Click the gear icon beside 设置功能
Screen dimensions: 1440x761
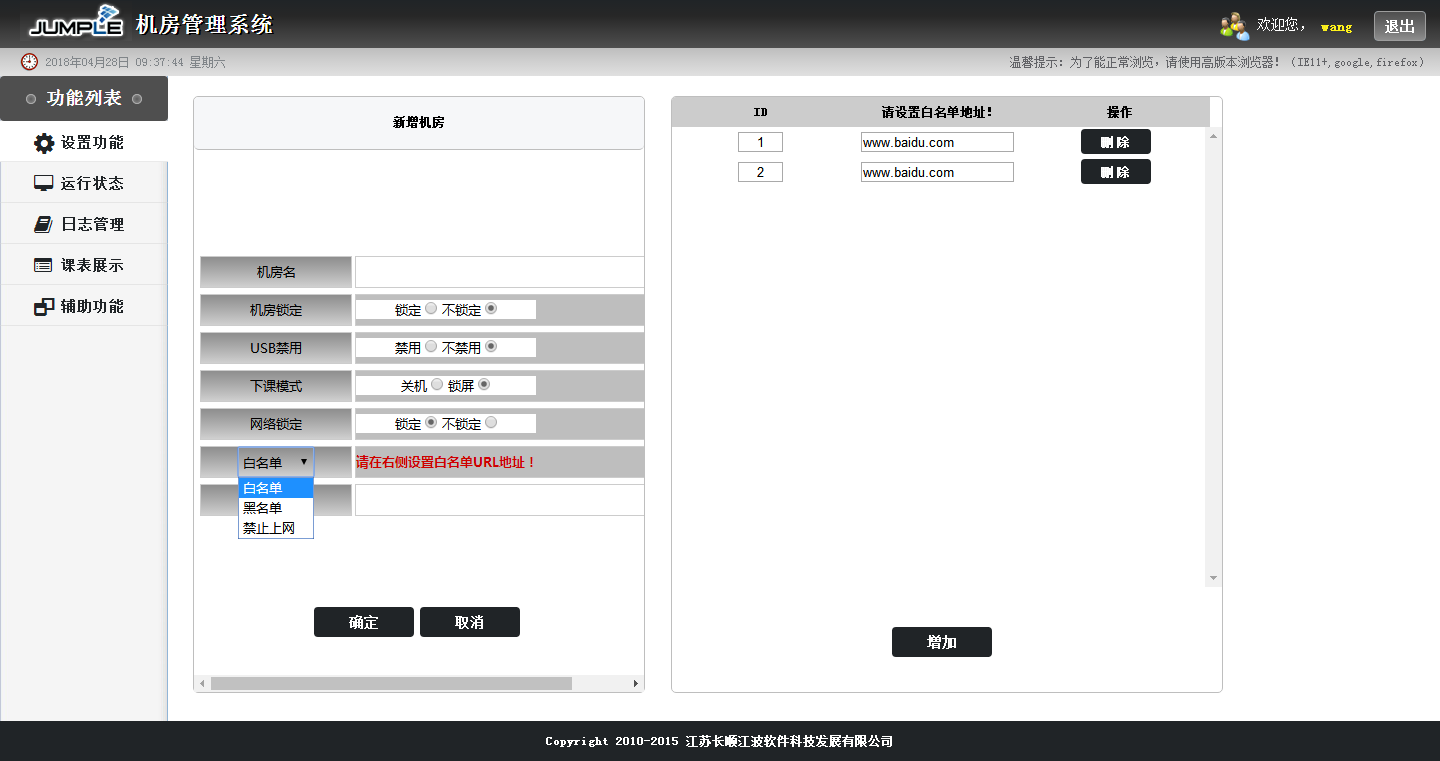pos(44,143)
